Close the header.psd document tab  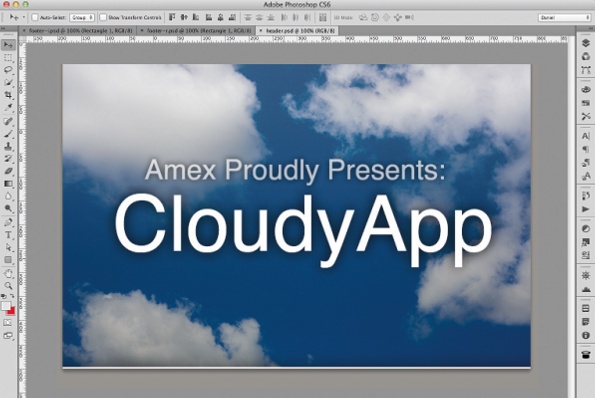pos(261,30)
